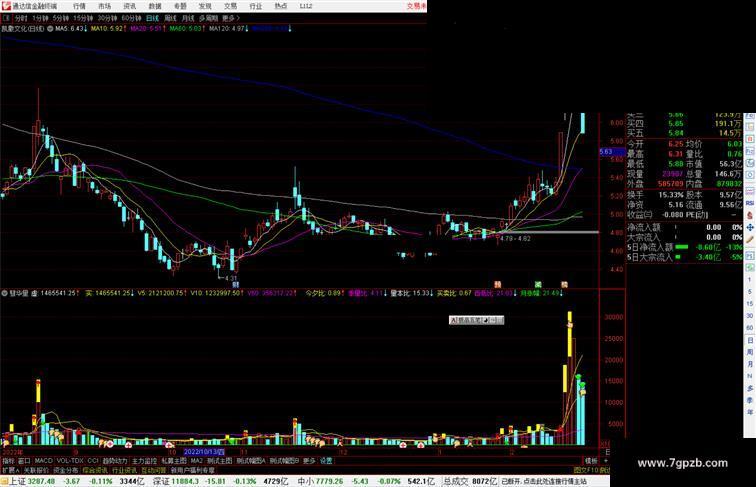Select the 月线 monthly period tab
Image resolution: width=756 pixels, height=487 pixels.
(188, 18)
